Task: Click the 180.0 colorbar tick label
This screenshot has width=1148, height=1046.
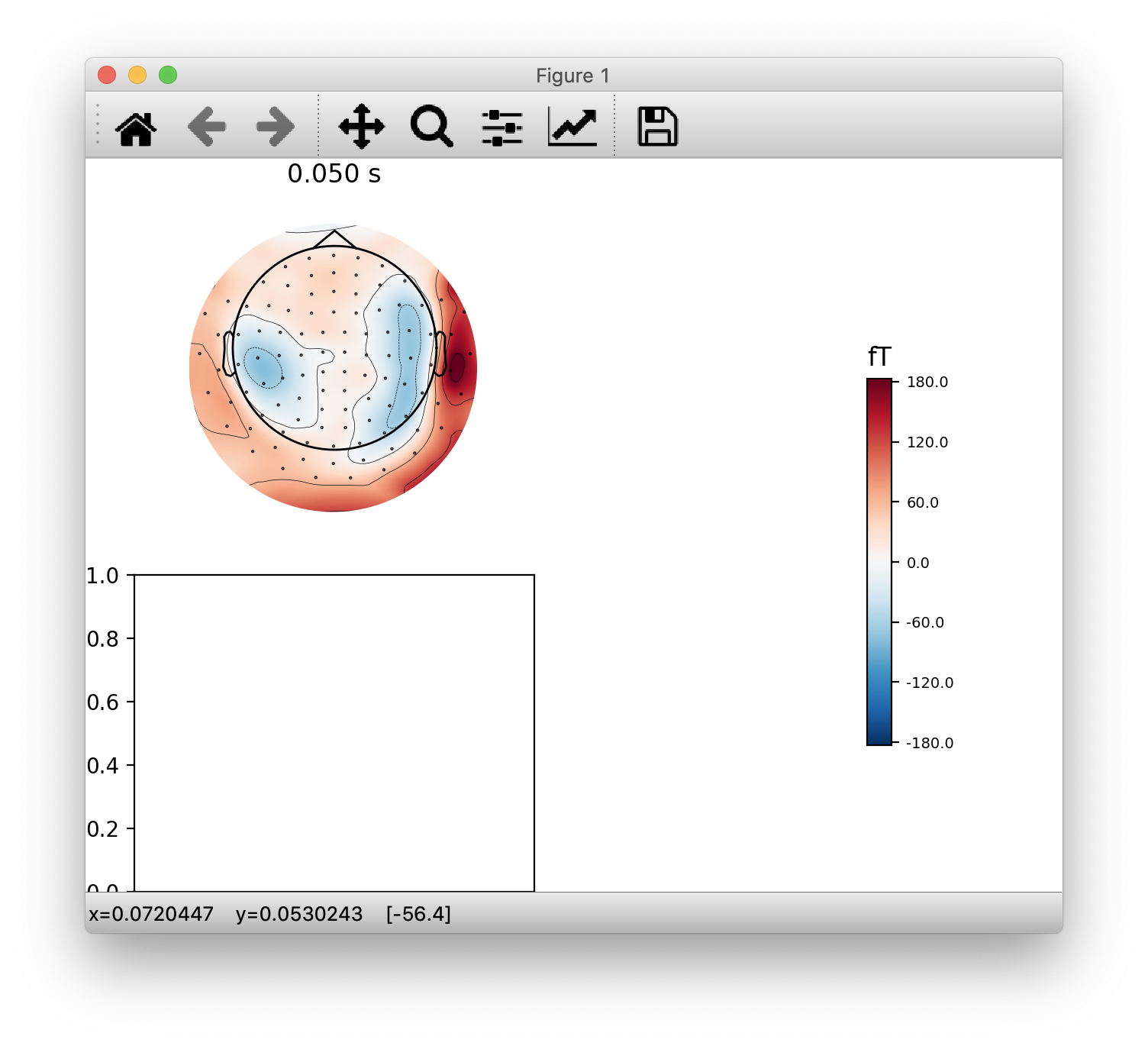Action: coord(926,382)
